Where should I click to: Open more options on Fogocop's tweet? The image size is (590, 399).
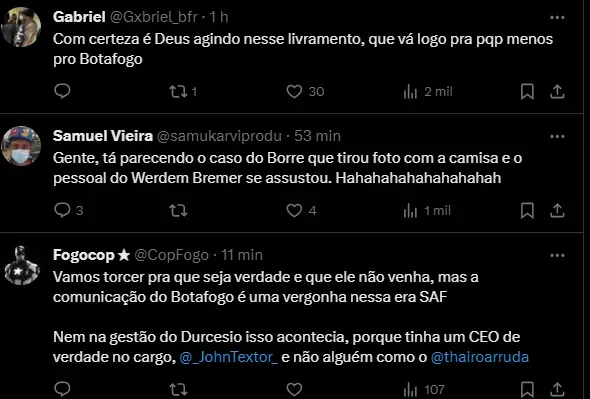pos(557,256)
